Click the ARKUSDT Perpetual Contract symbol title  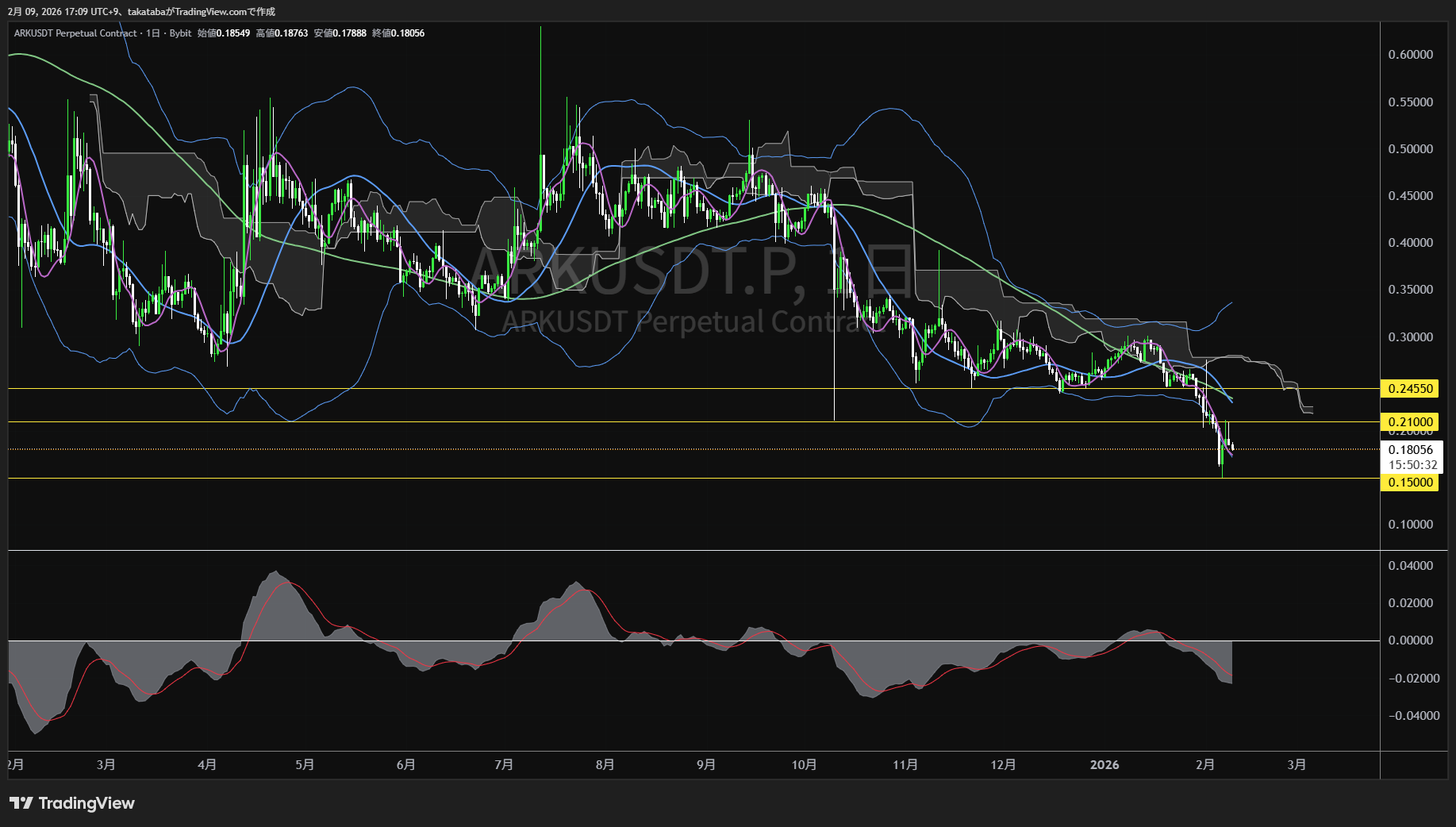[x=75, y=33]
